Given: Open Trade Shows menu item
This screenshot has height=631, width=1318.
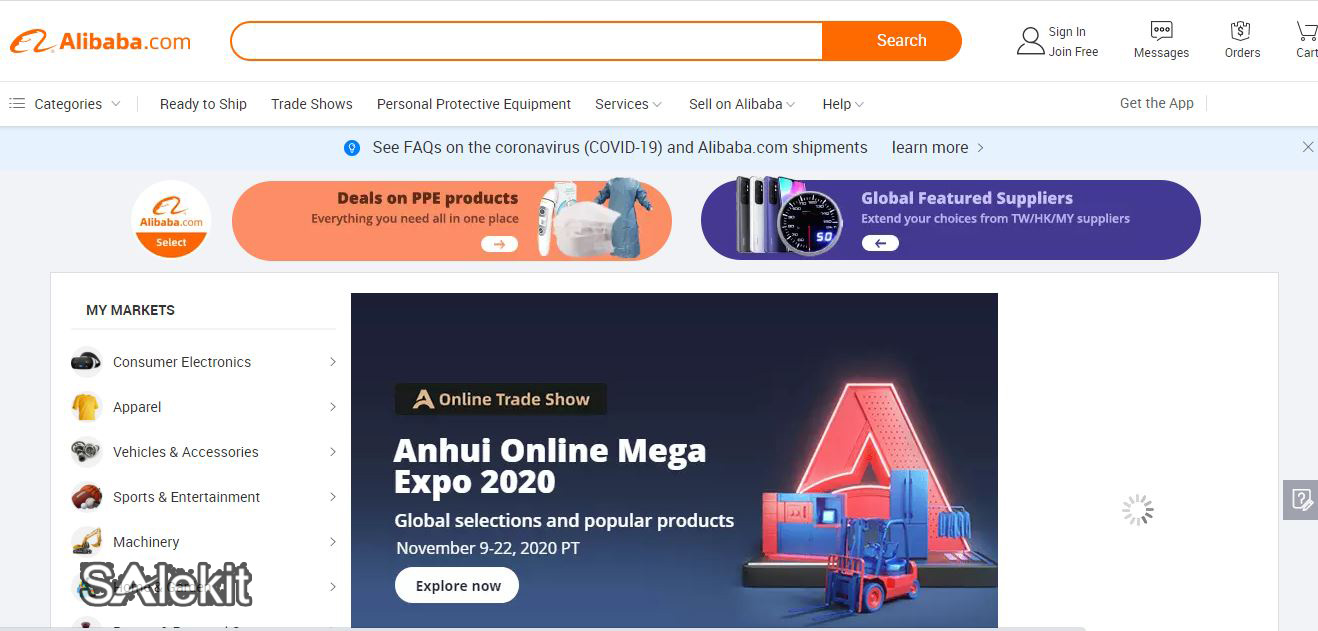Looking at the screenshot, I should (312, 104).
